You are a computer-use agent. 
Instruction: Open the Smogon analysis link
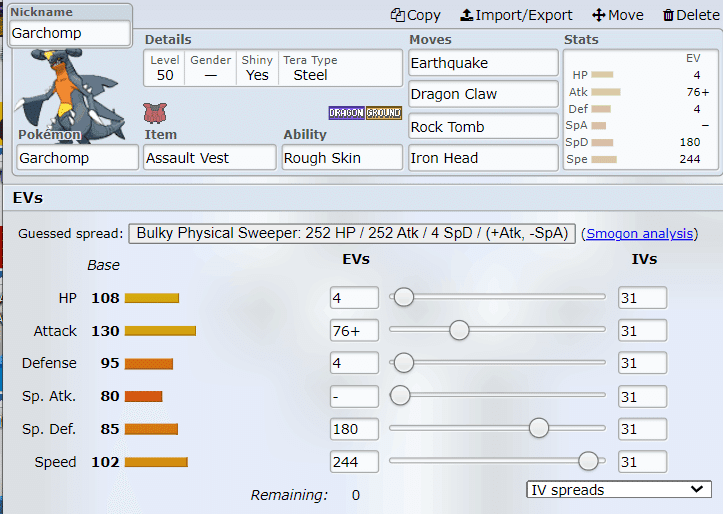[x=640, y=234]
